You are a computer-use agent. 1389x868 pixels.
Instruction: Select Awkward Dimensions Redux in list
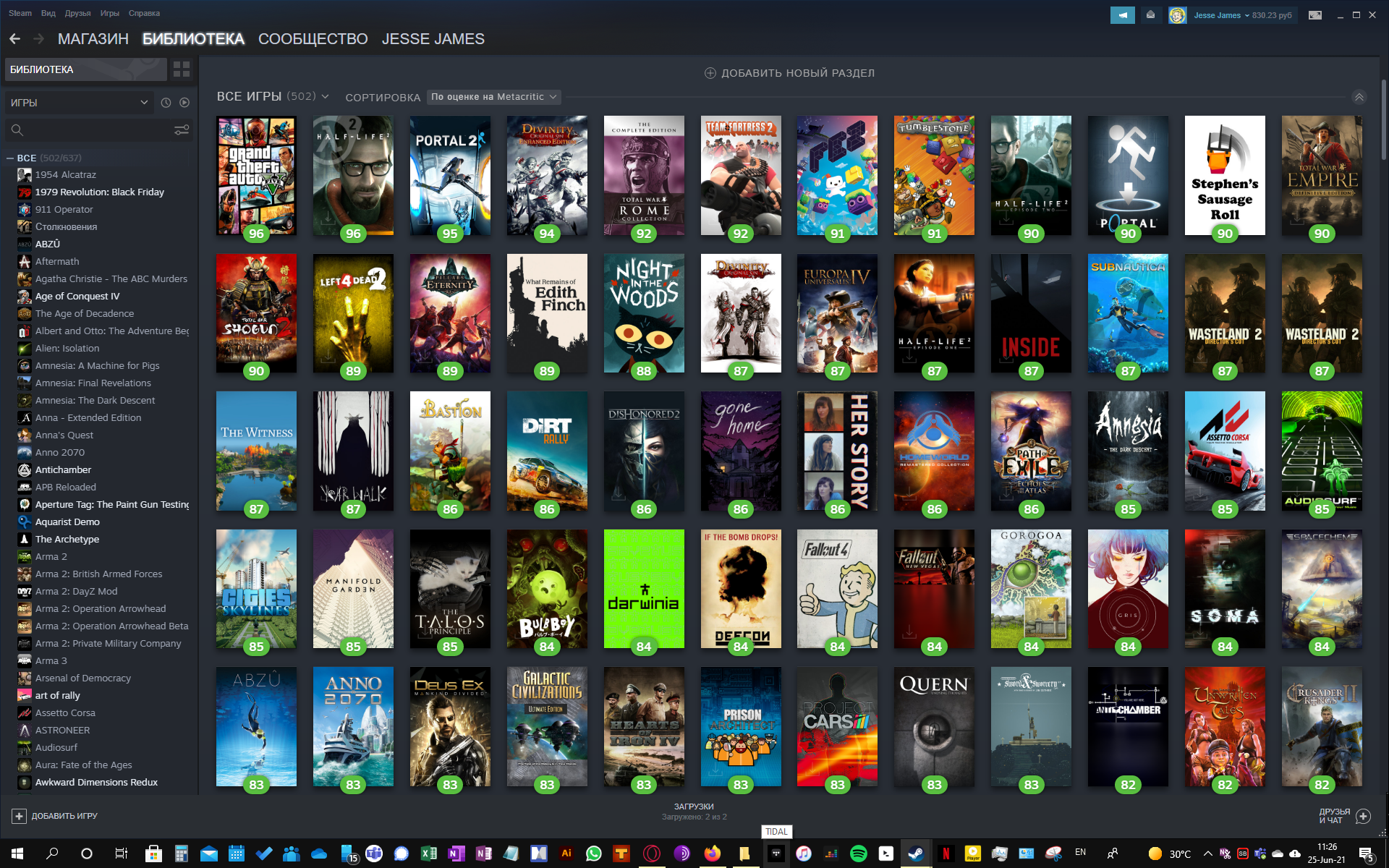click(95, 783)
